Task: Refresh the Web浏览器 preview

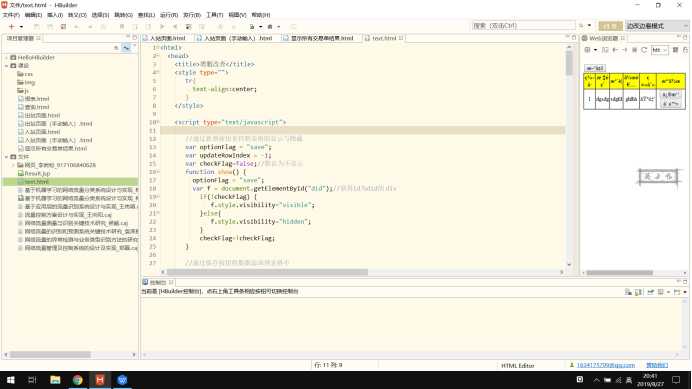Action: click(x=644, y=50)
